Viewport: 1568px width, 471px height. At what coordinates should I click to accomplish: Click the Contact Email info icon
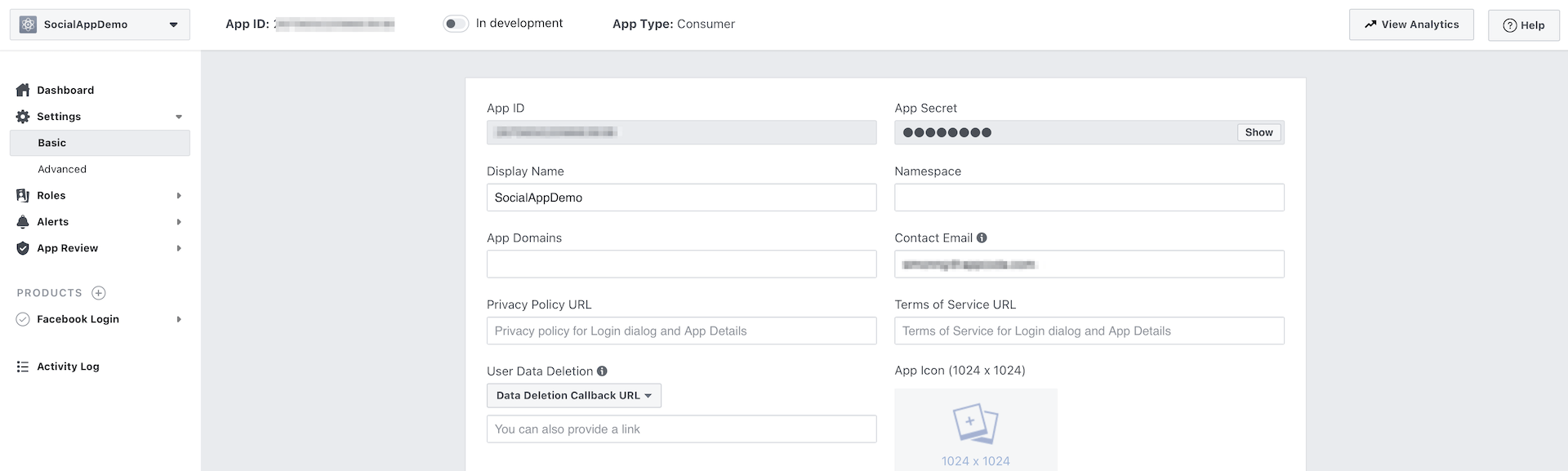click(x=982, y=238)
